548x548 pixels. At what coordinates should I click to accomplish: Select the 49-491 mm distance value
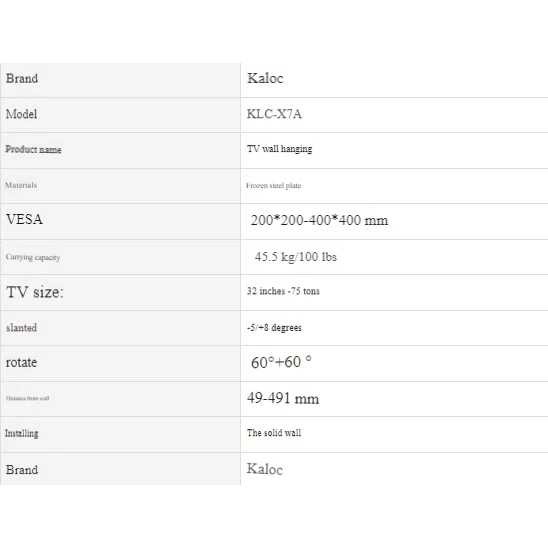pyautogui.click(x=283, y=398)
